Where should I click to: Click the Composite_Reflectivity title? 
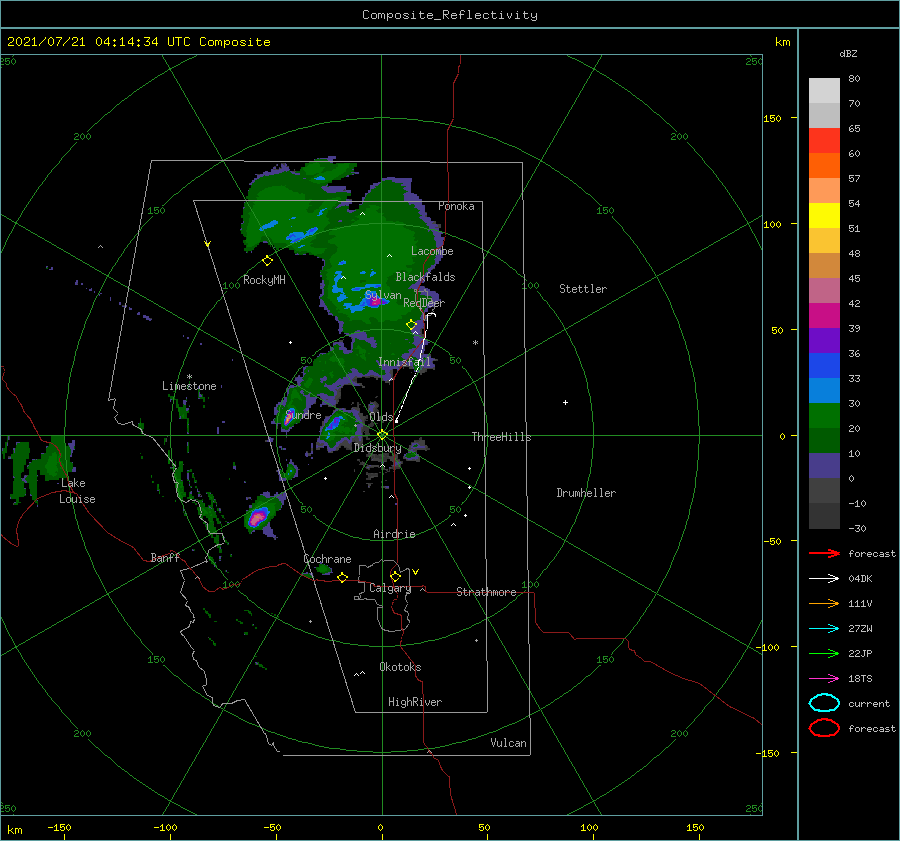450,15
